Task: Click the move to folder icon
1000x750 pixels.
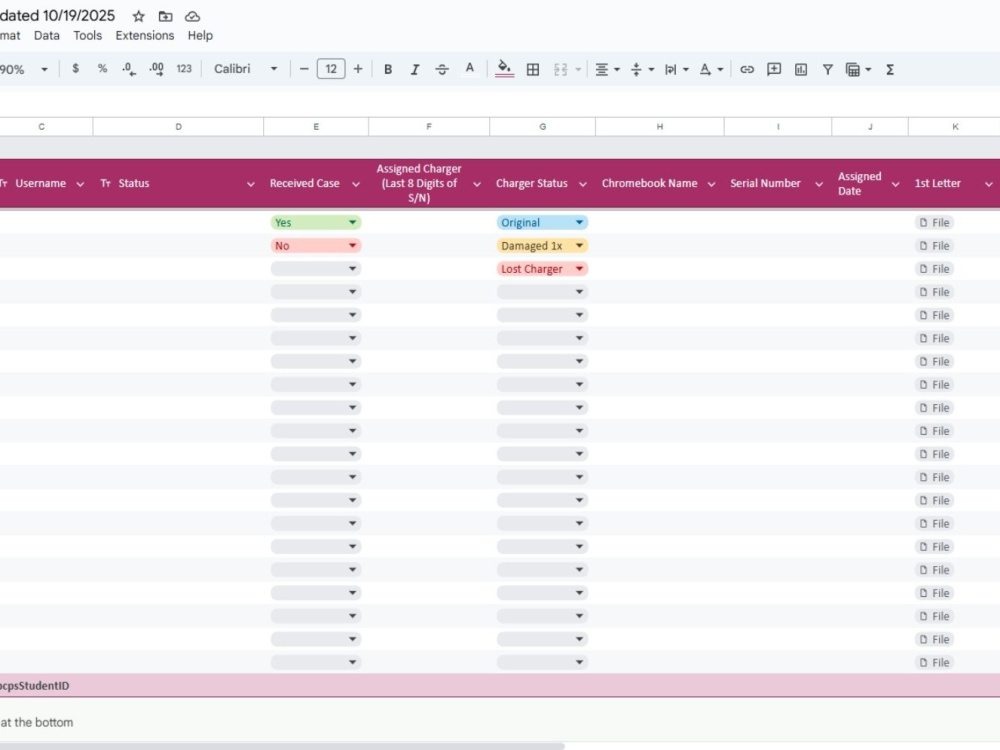Action: (165, 17)
